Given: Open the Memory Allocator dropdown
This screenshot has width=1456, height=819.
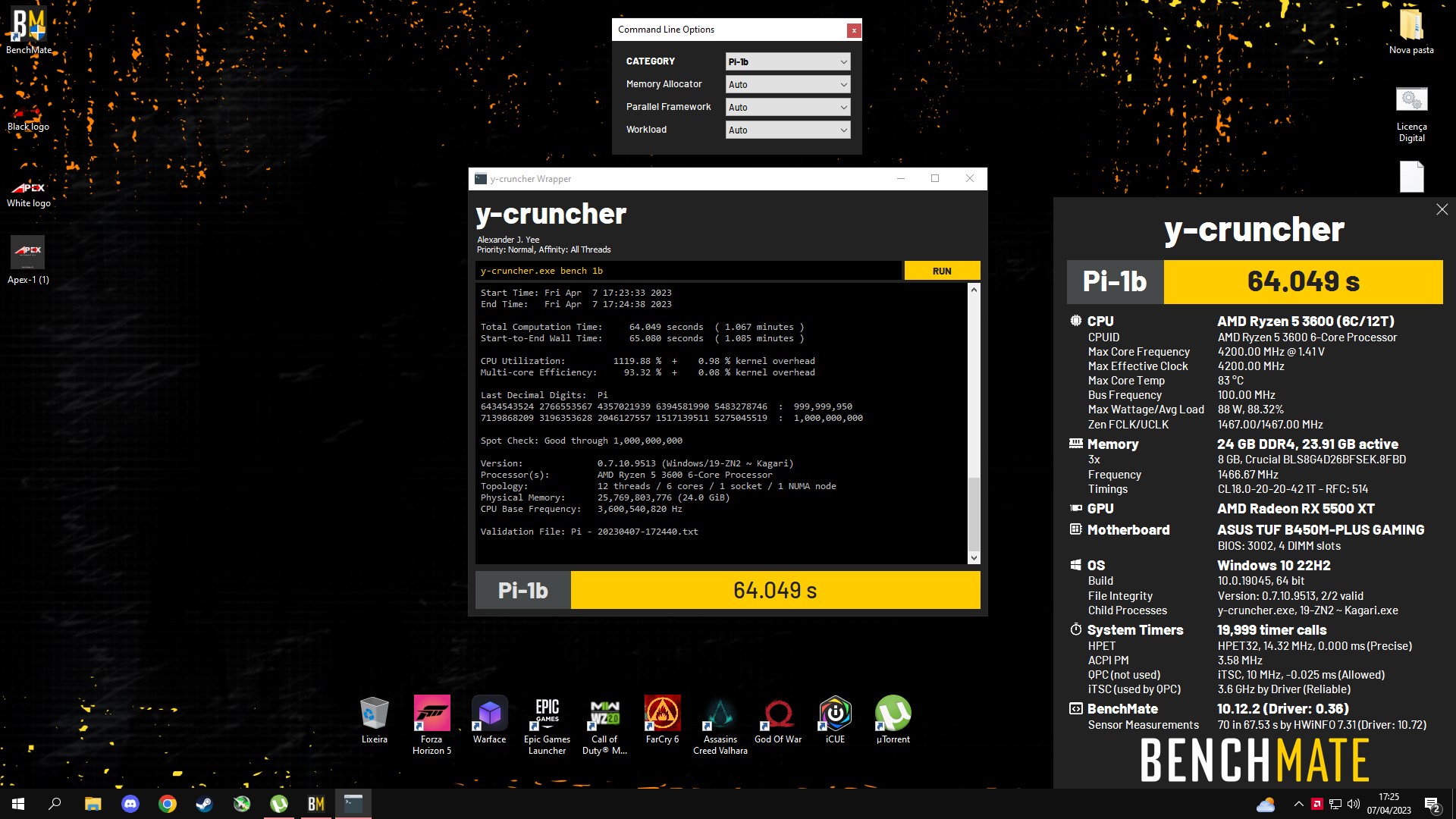Looking at the screenshot, I should coord(787,84).
